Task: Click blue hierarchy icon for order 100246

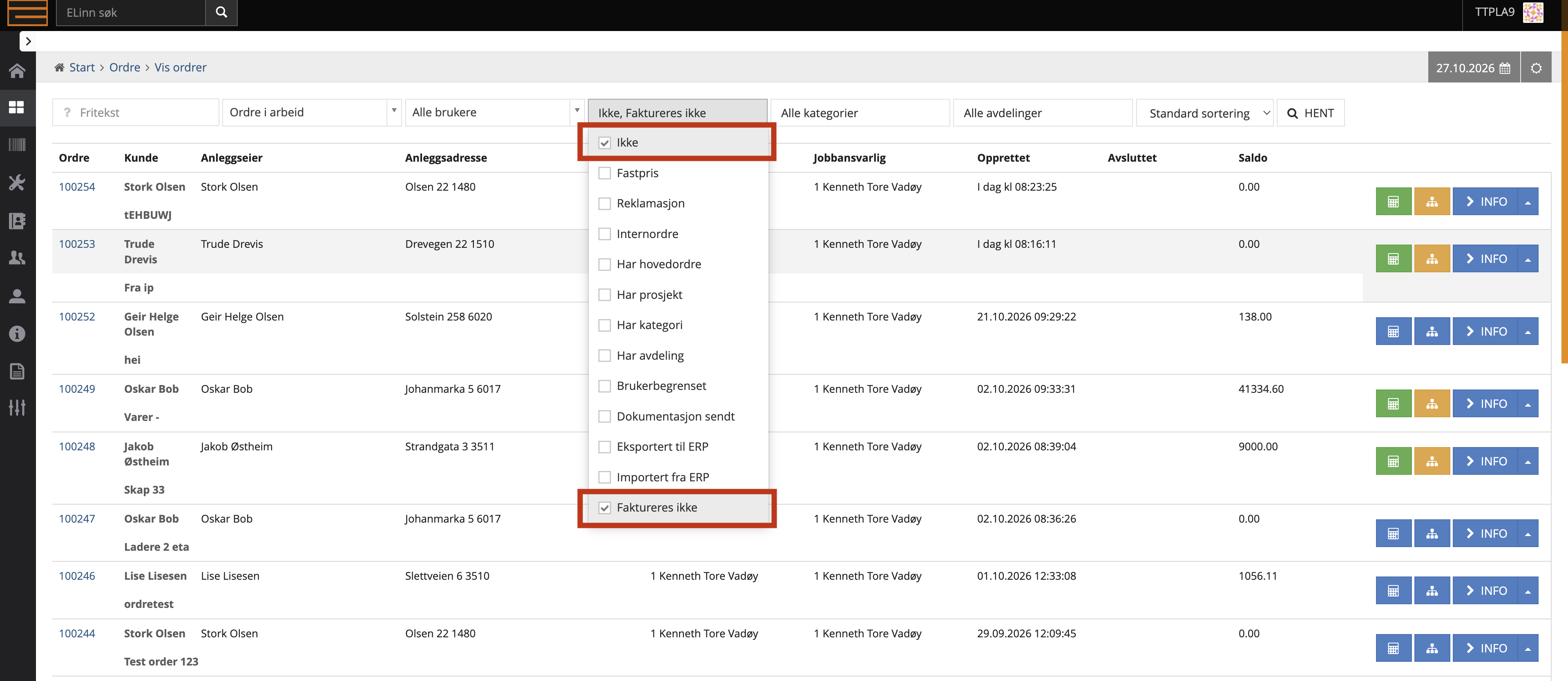Action: [1432, 590]
